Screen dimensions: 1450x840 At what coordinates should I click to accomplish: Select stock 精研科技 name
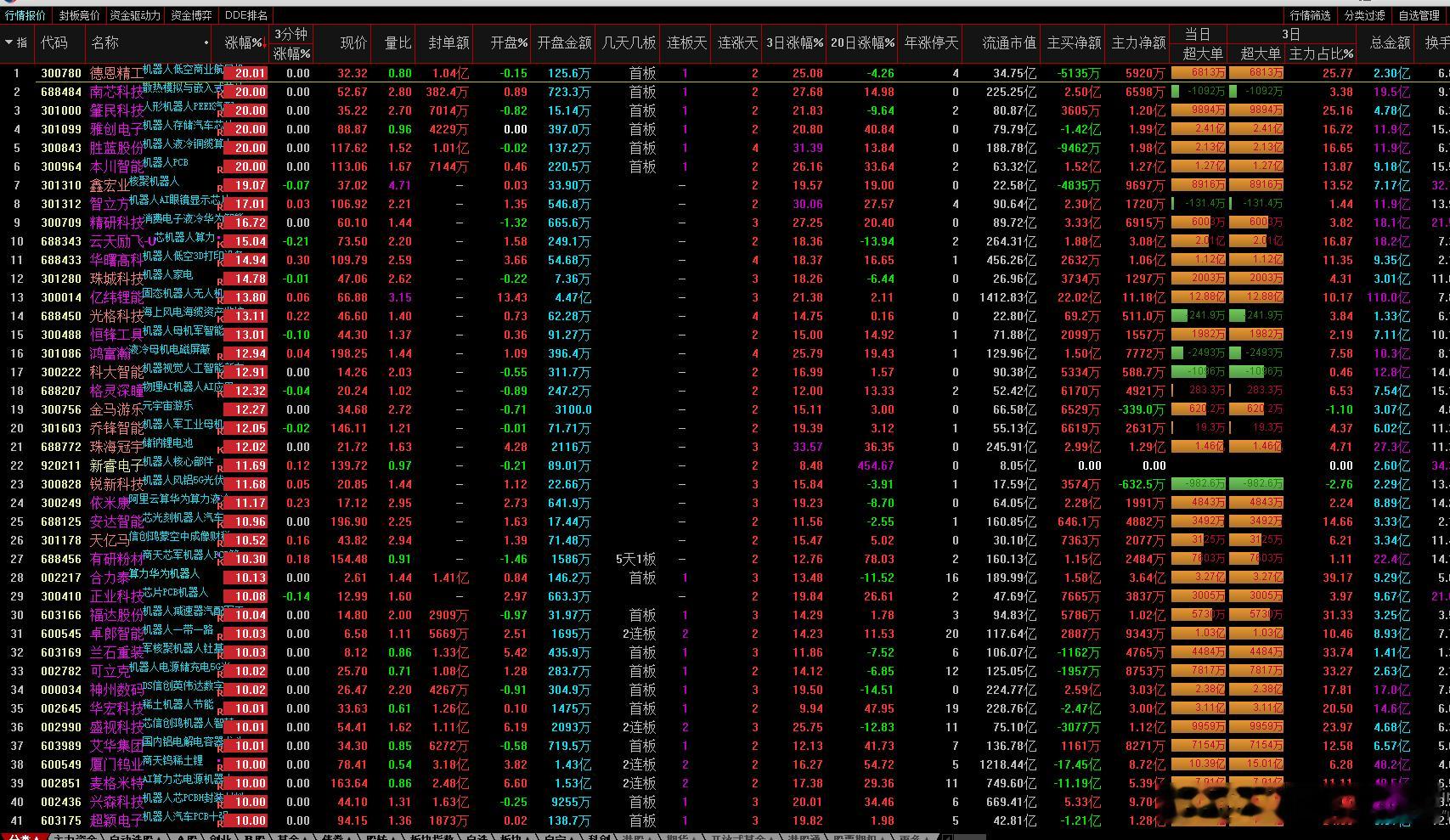pyautogui.click(x=116, y=223)
